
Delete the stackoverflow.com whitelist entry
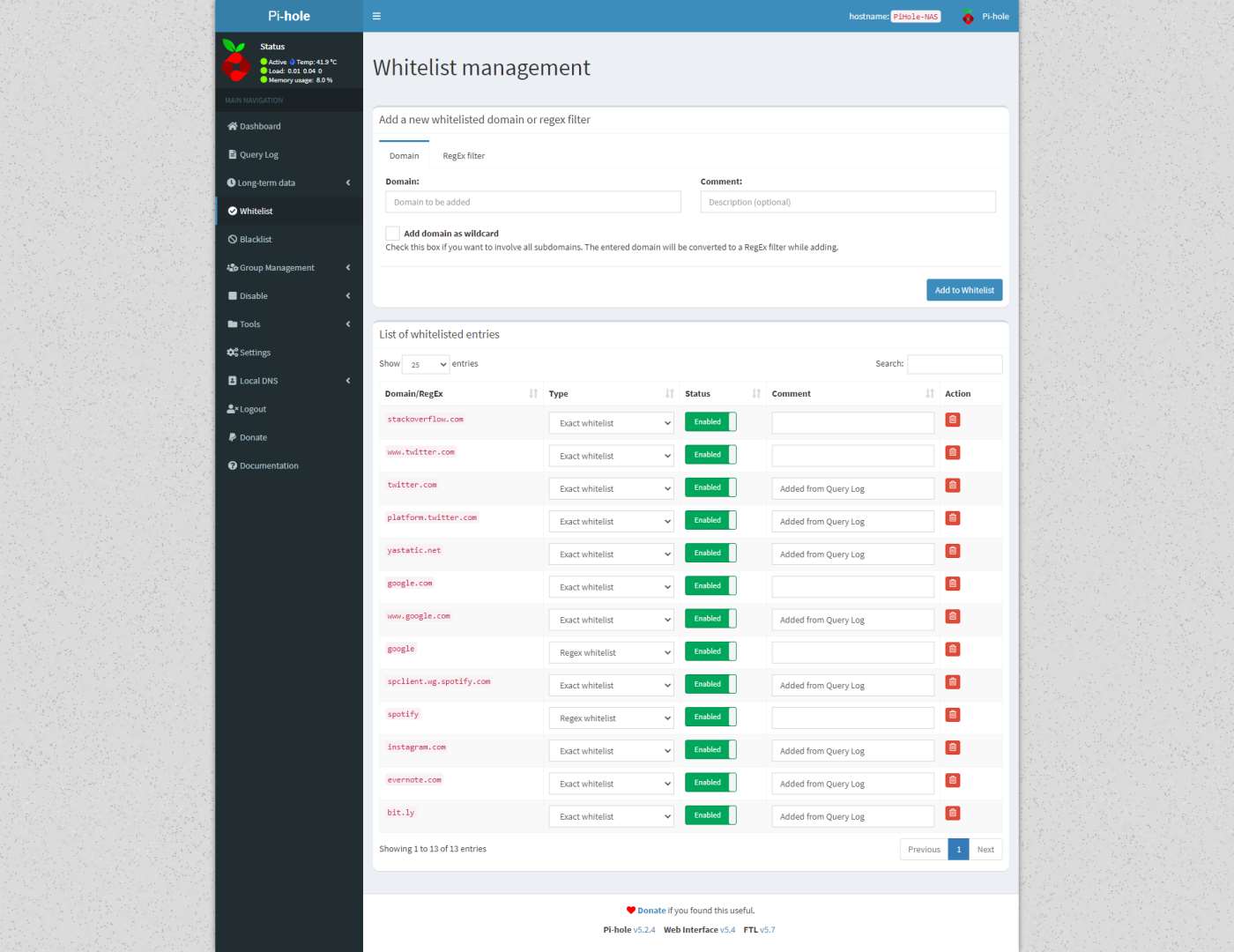(x=952, y=420)
